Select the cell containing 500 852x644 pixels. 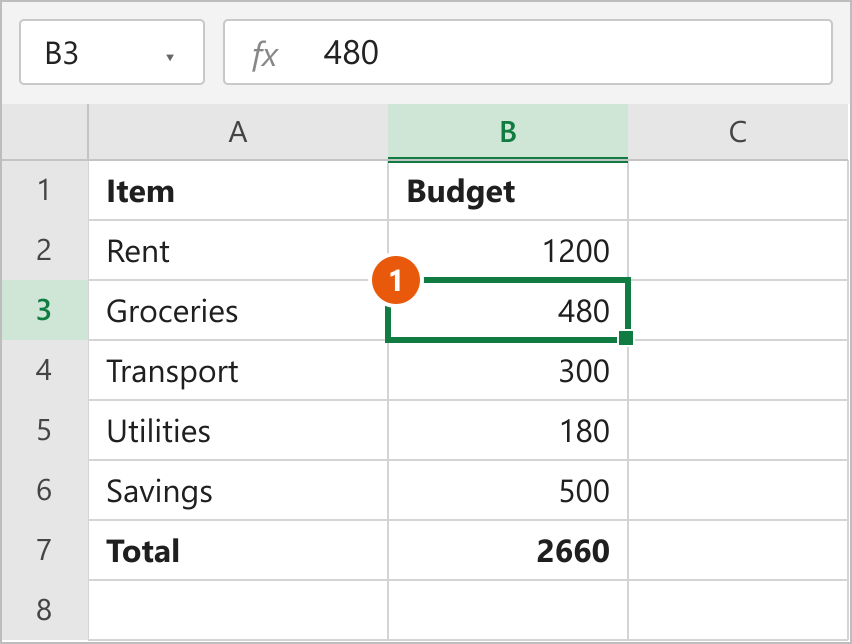pos(508,491)
